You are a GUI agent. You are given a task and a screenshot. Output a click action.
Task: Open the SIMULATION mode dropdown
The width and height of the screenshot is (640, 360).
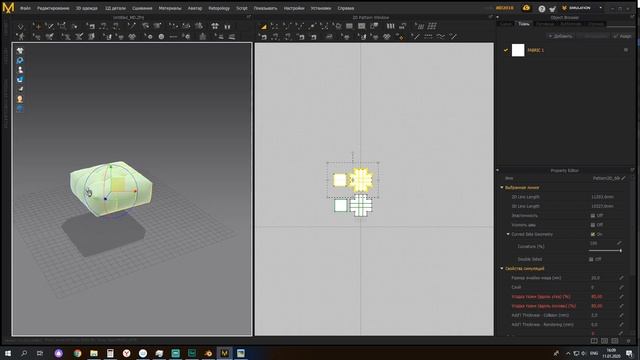600,8
